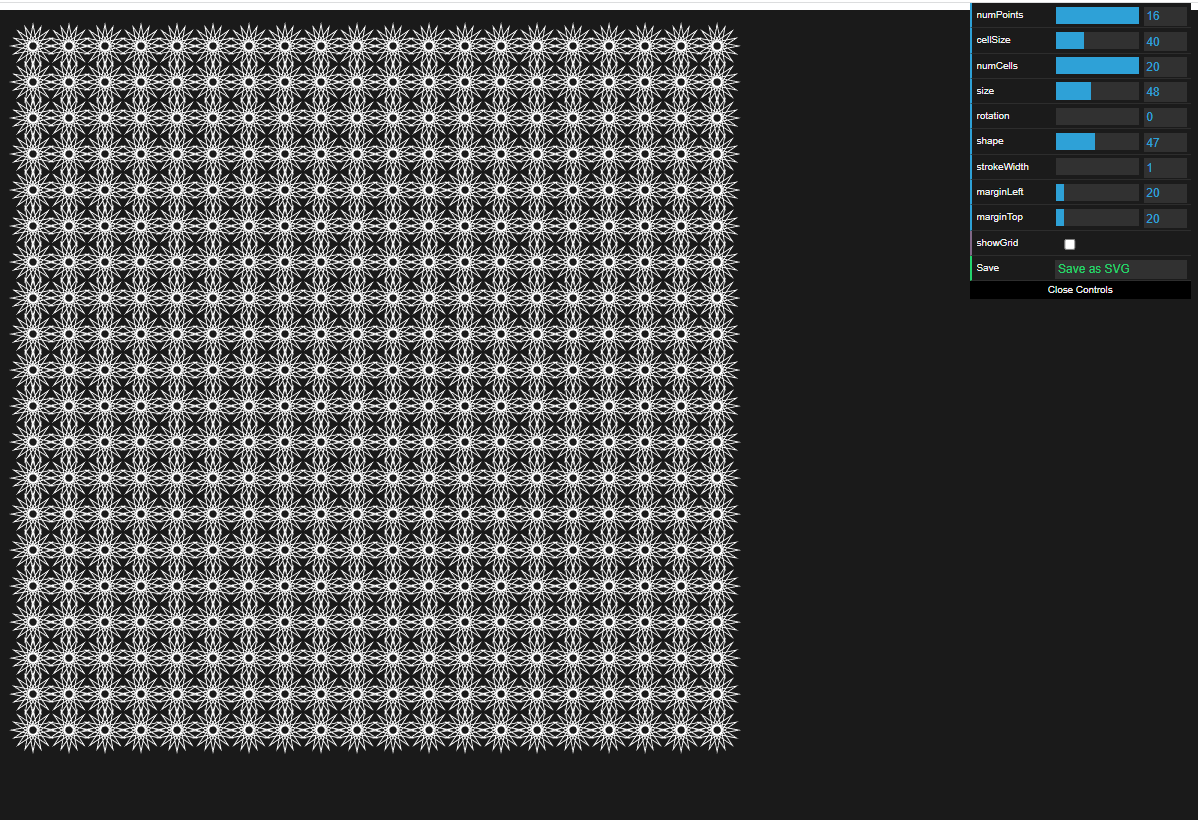Click the strokeWidth slider track
1198x820 pixels.
coord(1096,167)
